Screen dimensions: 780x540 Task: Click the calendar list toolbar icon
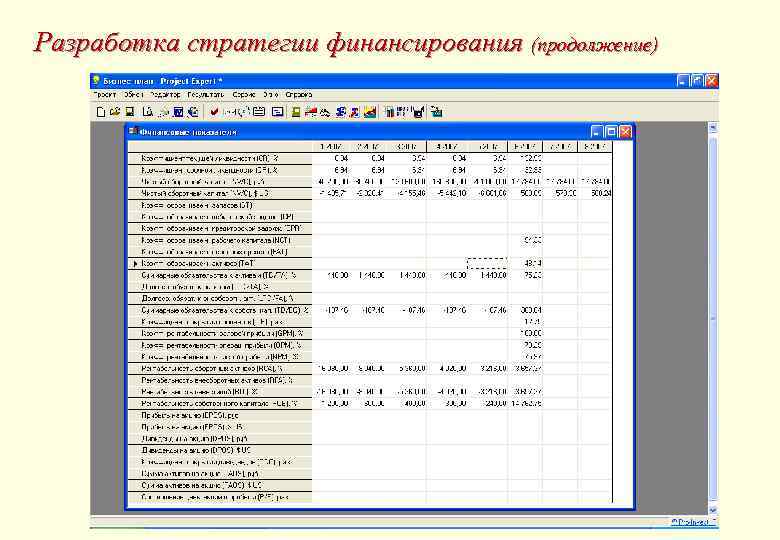click(x=259, y=112)
